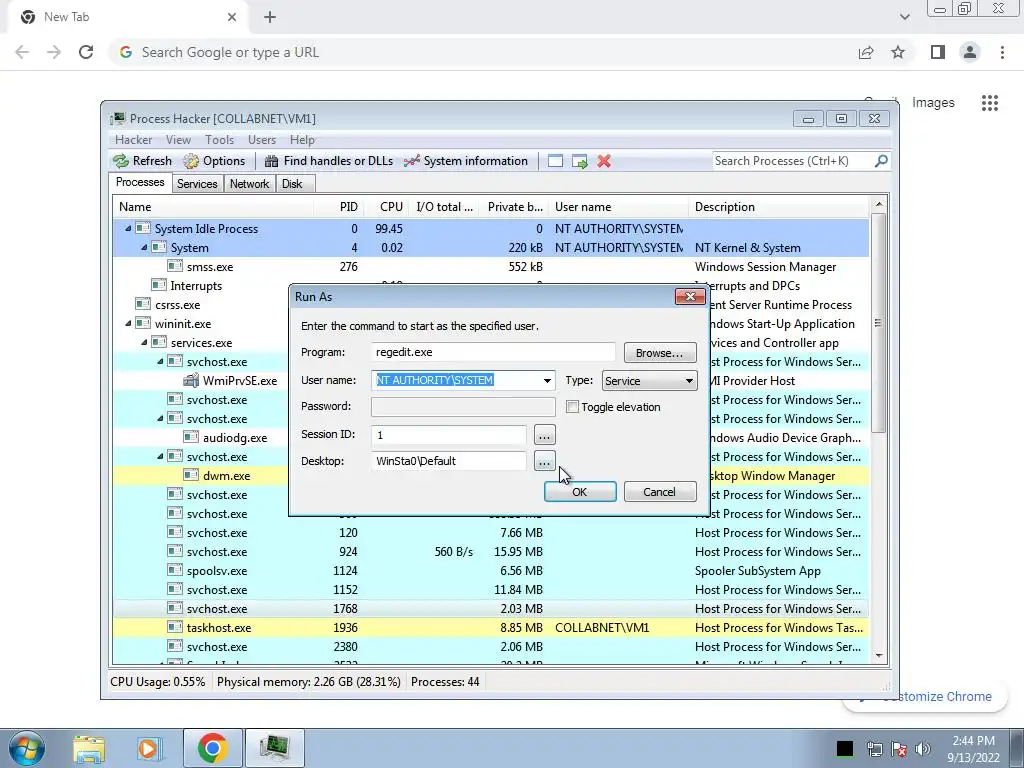This screenshot has width=1024, height=768.
Task: Click the Program input field containing regedit.exe
Action: (493, 352)
